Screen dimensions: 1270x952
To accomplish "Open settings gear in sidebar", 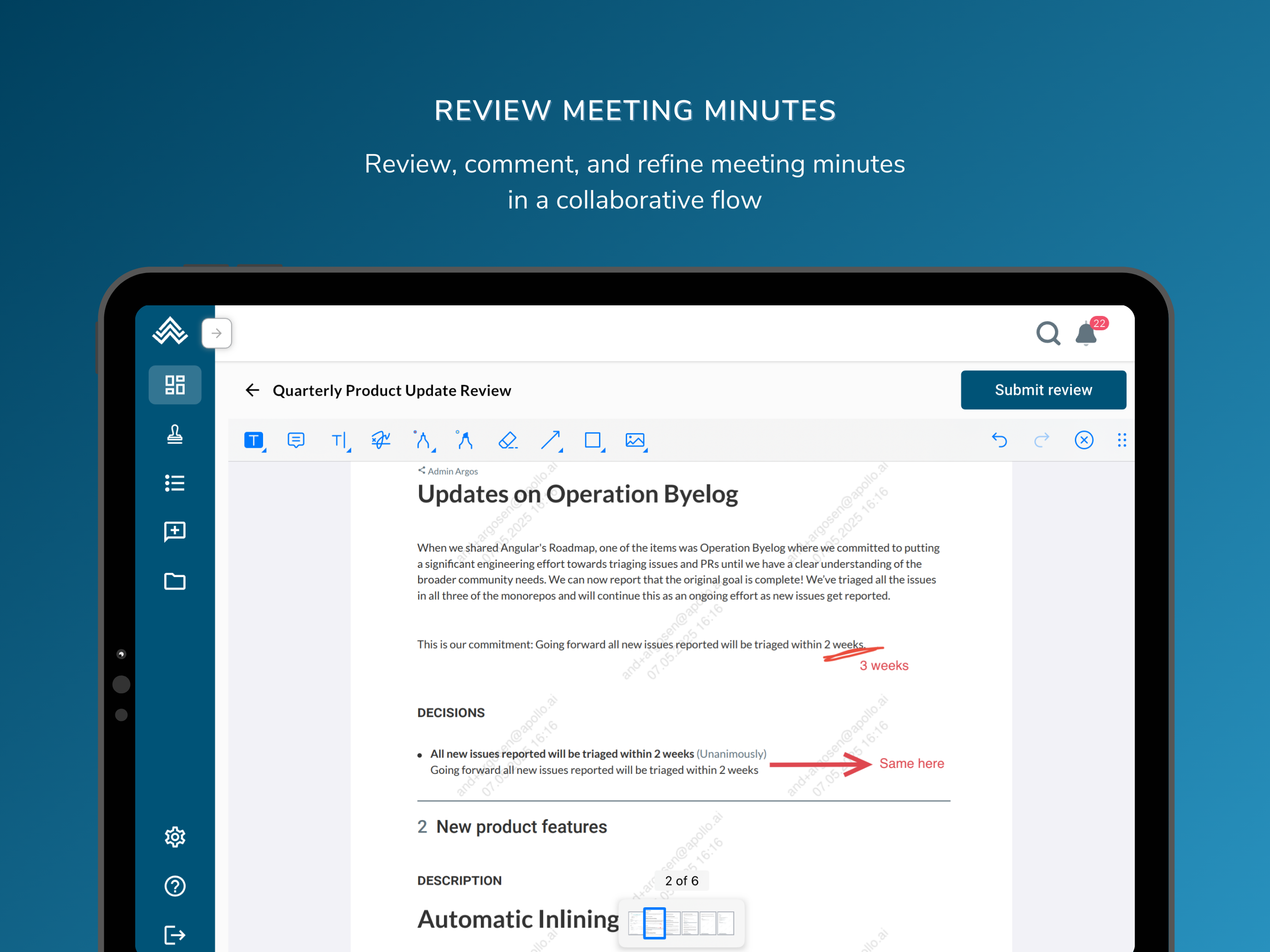I will 175,837.
